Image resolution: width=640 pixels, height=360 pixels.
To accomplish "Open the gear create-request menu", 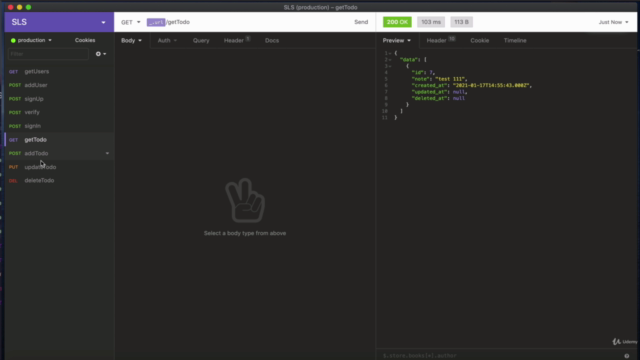I will click(101, 54).
